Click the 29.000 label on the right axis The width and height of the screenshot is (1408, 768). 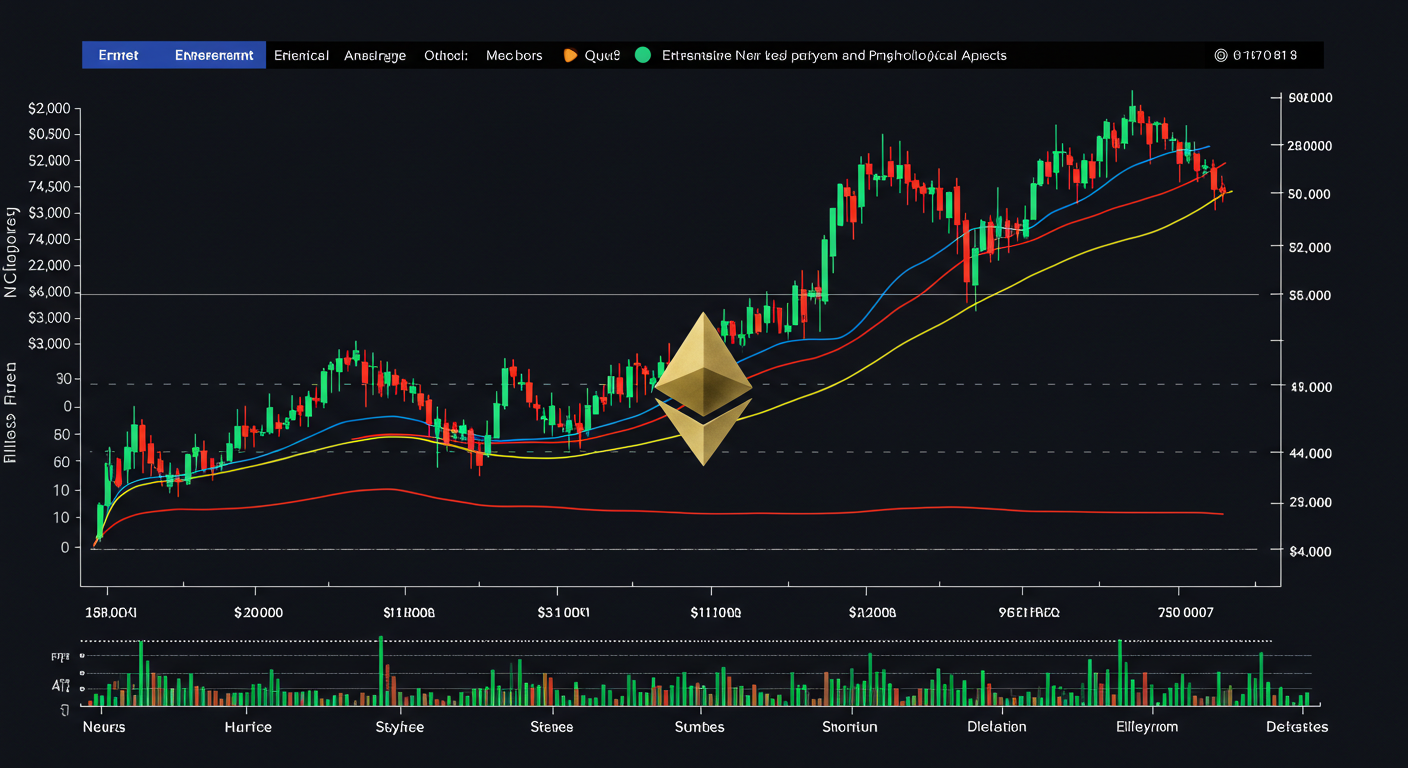click(x=1311, y=503)
